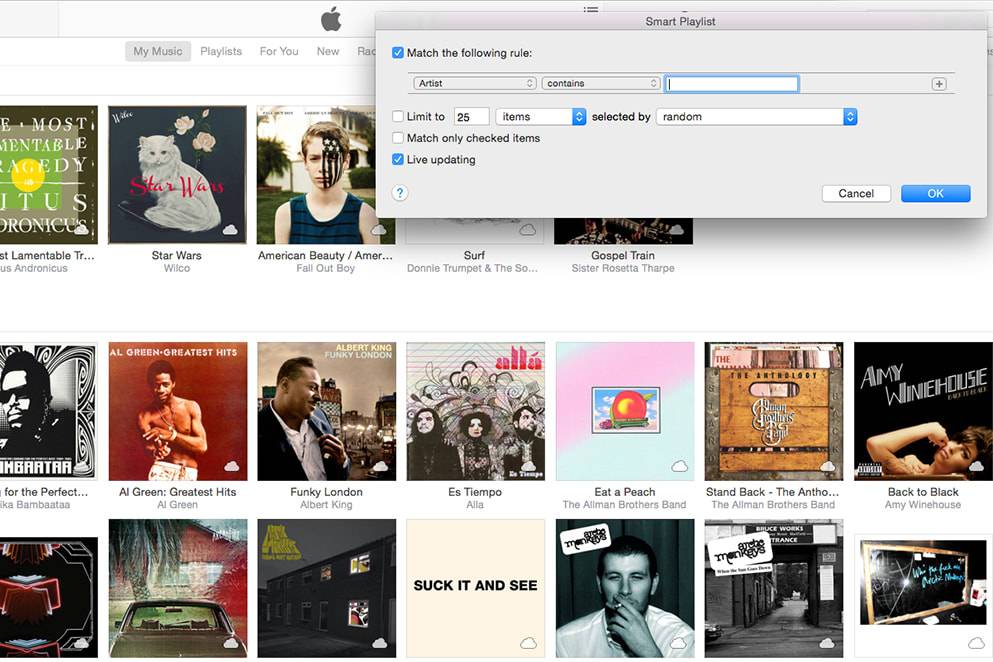
Task: Switch to the Playlists tab
Action: pos(221,51)
